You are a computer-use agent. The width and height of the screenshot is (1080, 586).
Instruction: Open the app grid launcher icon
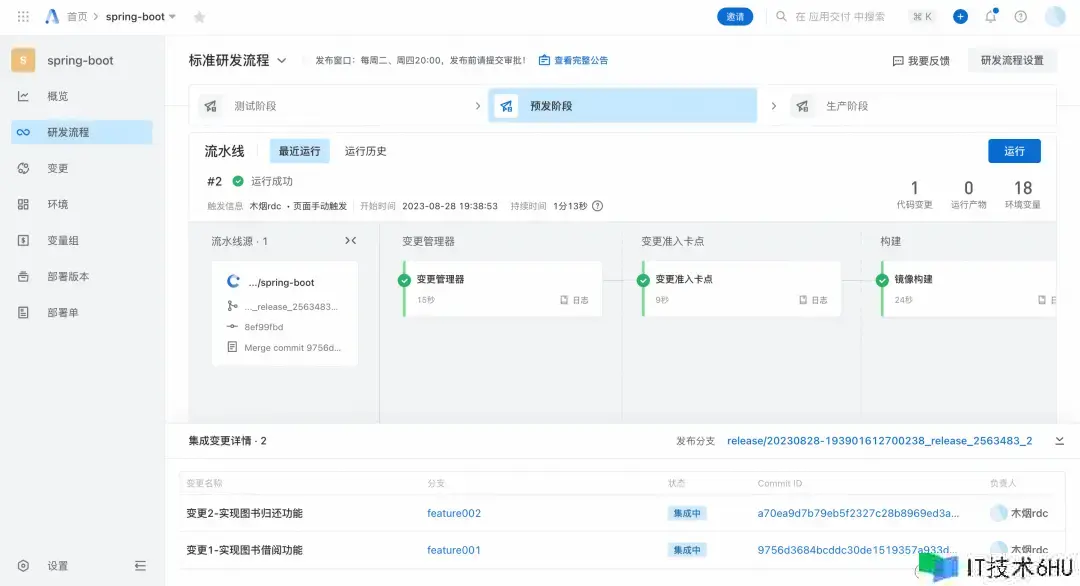click(x=23, y=17)
